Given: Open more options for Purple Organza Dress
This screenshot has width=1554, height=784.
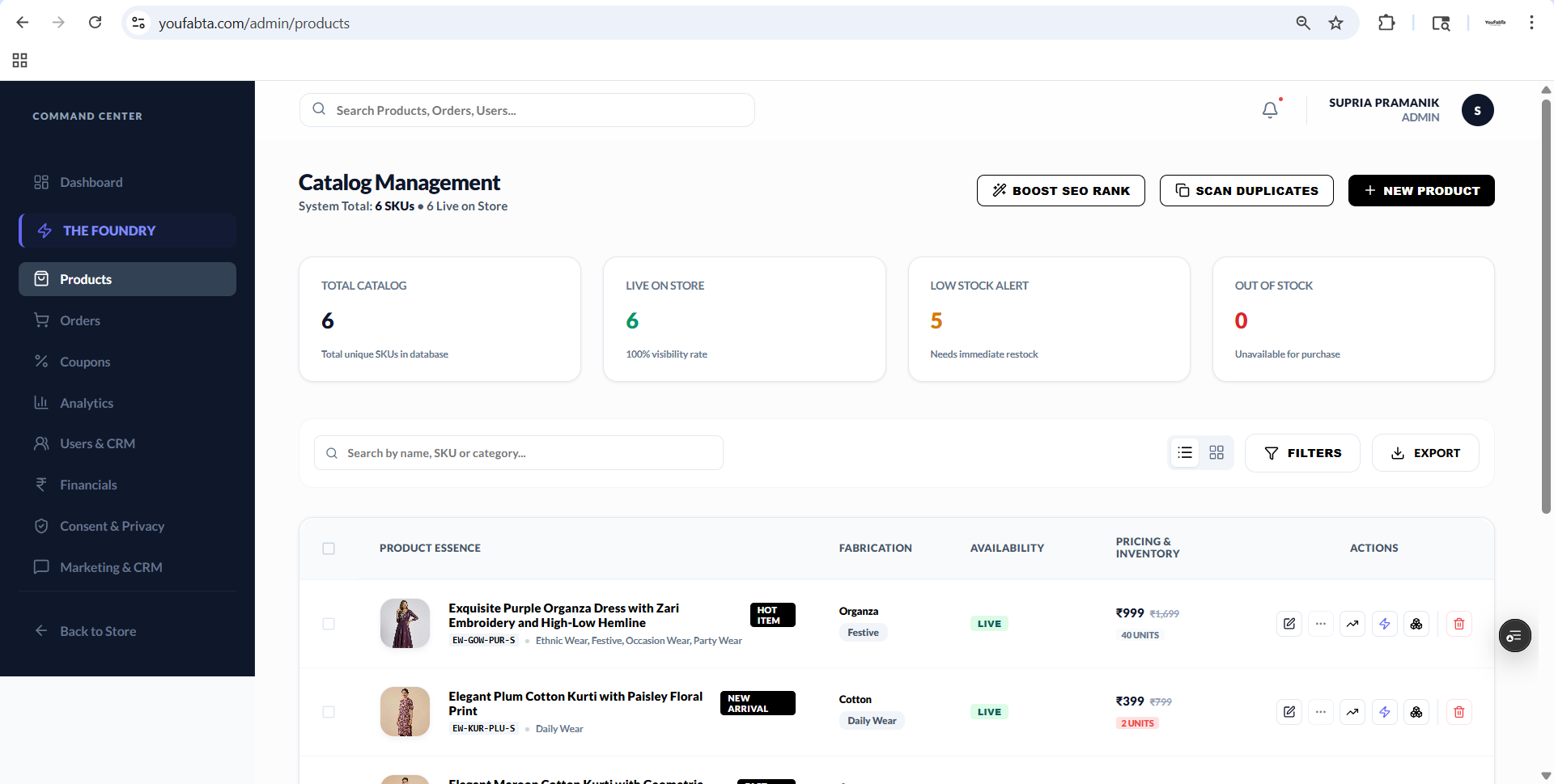Looking at the screenshot, I should [1321, 624].
